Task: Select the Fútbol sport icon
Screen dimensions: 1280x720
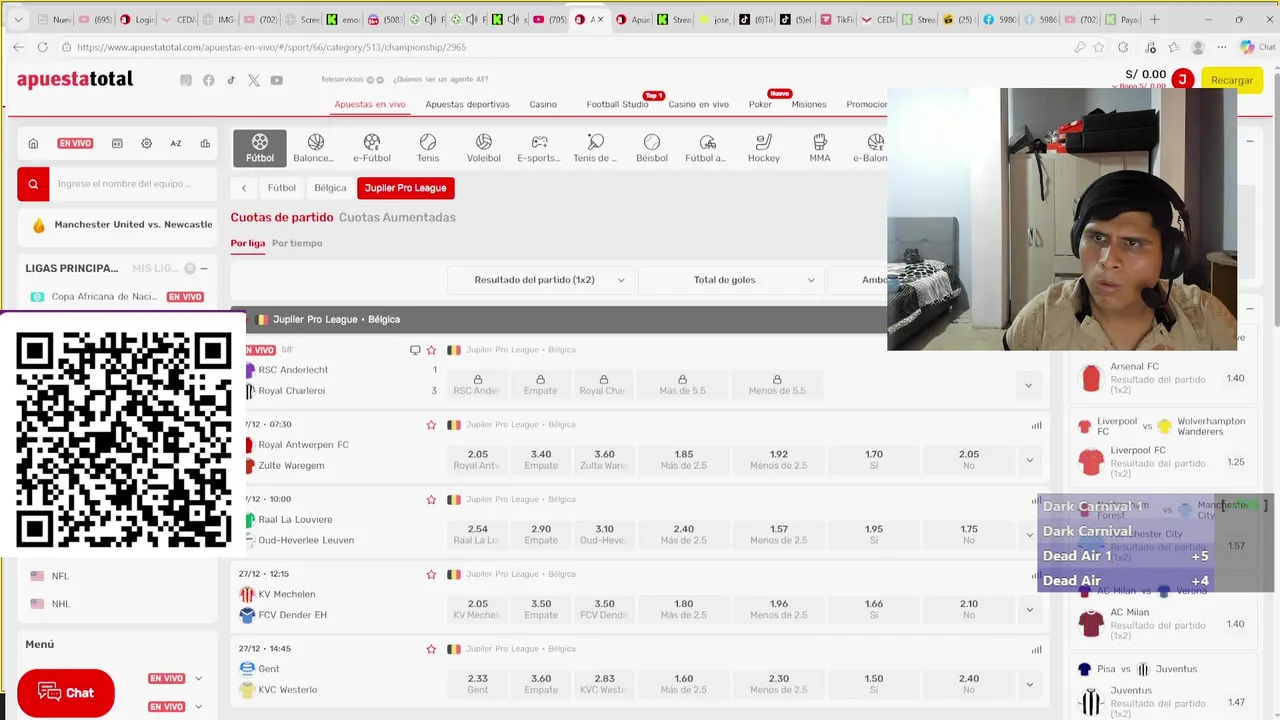Action: coord(260,148)
